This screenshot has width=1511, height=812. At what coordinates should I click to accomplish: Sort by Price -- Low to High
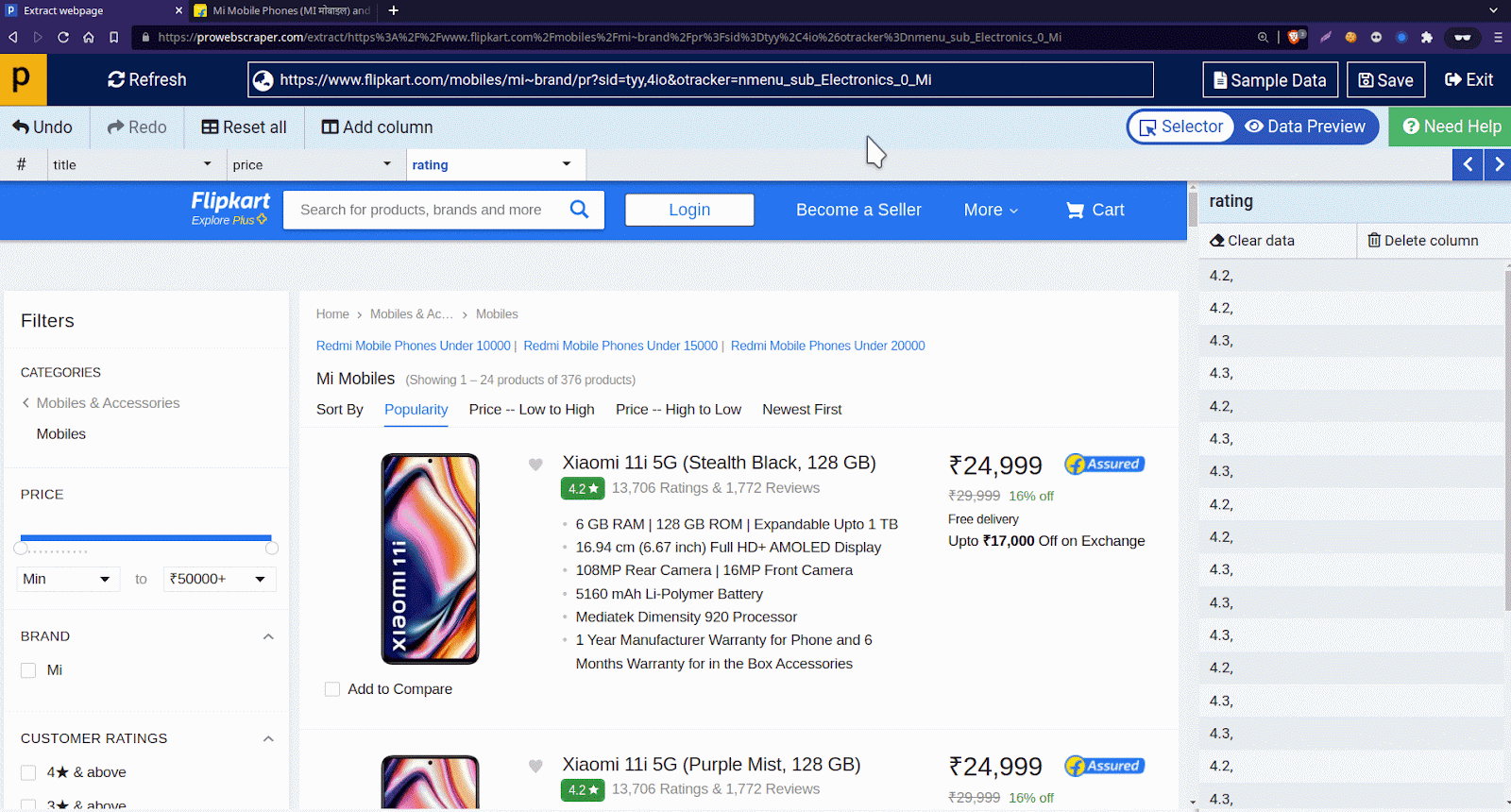pyautogui.click(x=532, y=410)
